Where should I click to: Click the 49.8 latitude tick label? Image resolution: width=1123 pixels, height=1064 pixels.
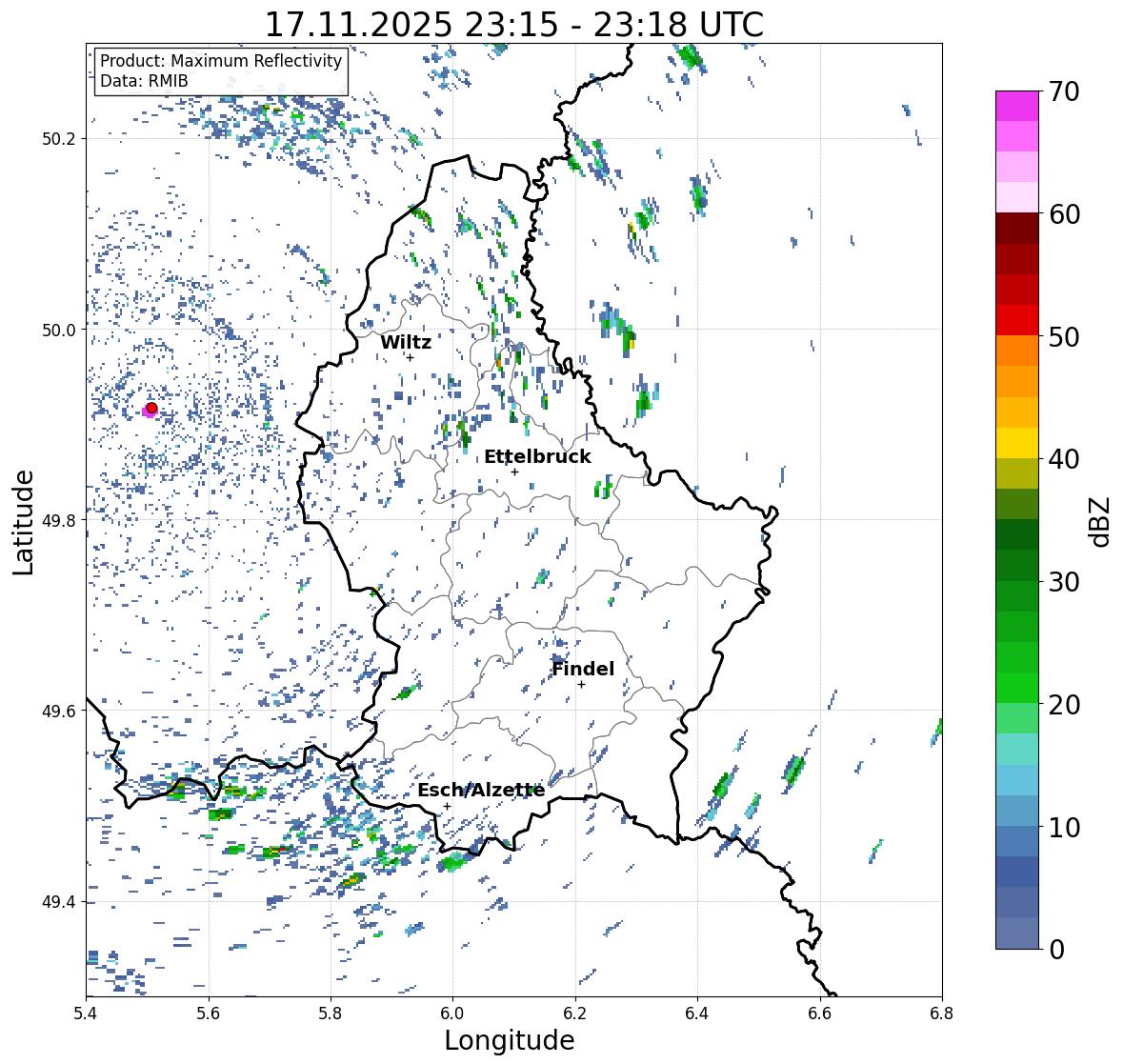59,520
